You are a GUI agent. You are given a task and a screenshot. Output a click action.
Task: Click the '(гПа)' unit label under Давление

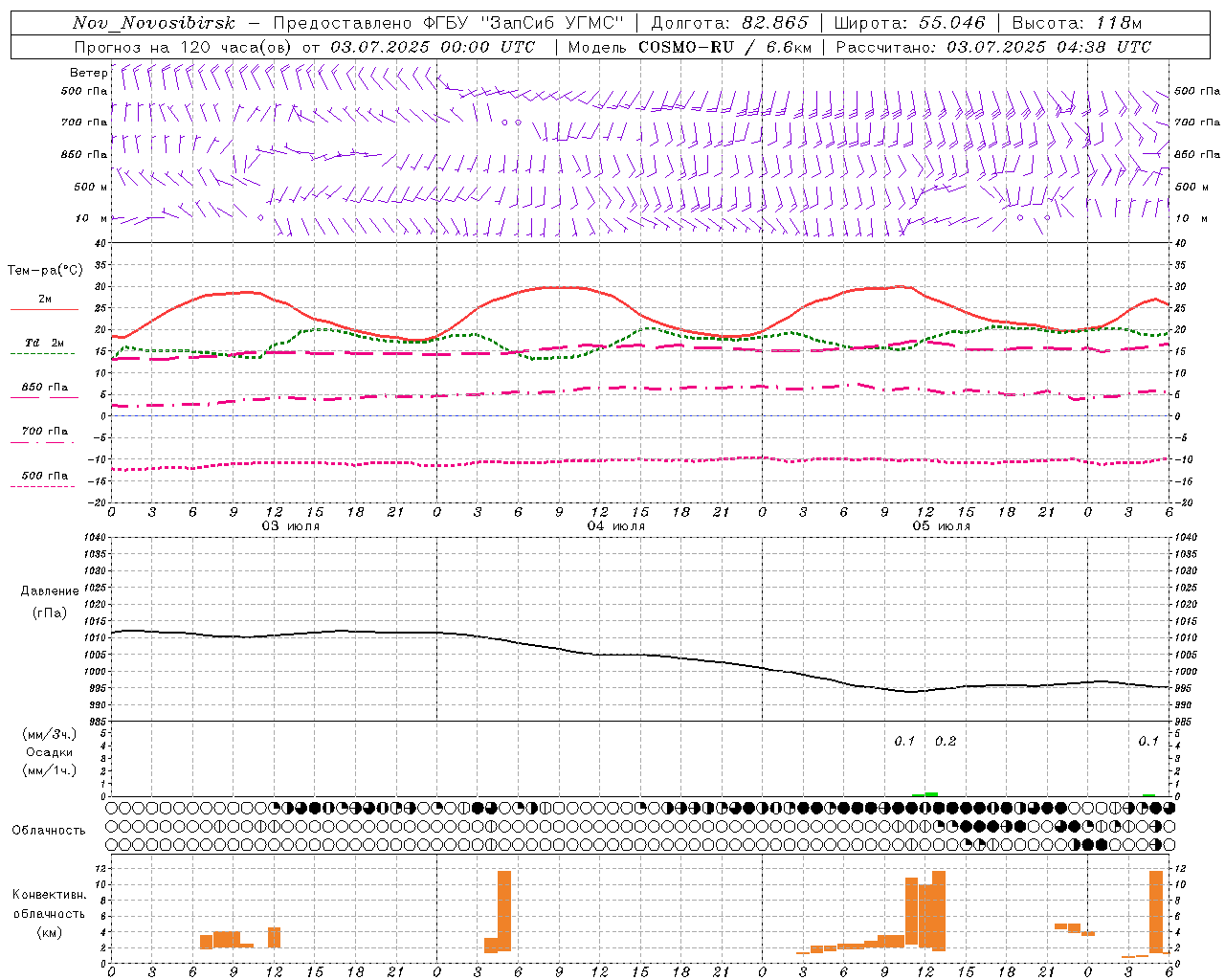point(50,612)
